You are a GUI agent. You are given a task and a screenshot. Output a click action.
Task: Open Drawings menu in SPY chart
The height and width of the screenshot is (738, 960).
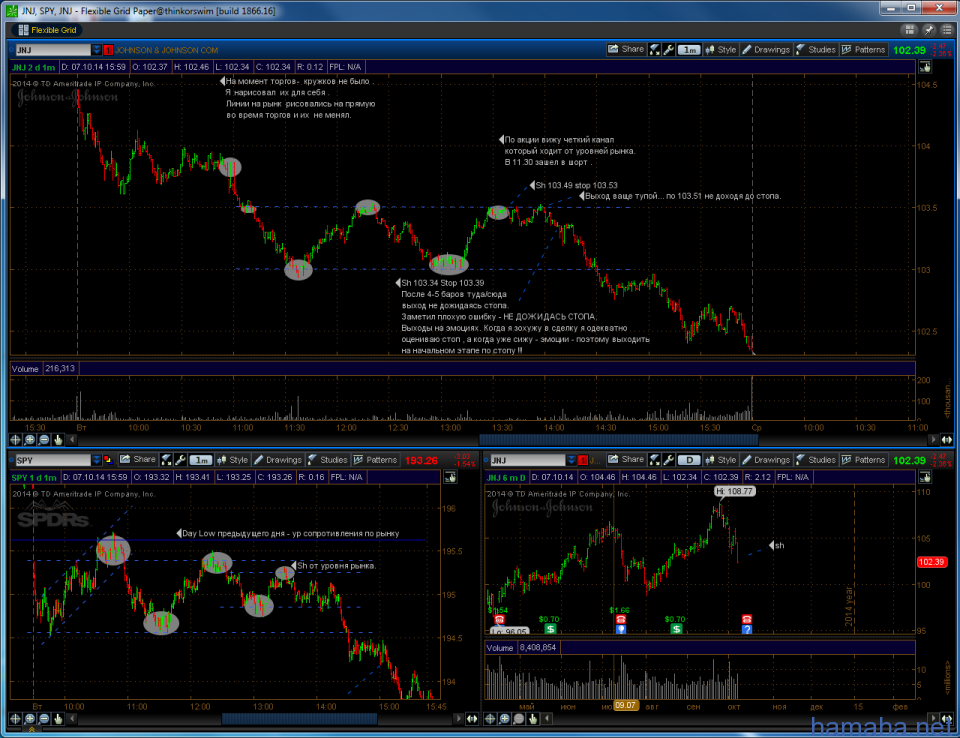coord(278,460)
